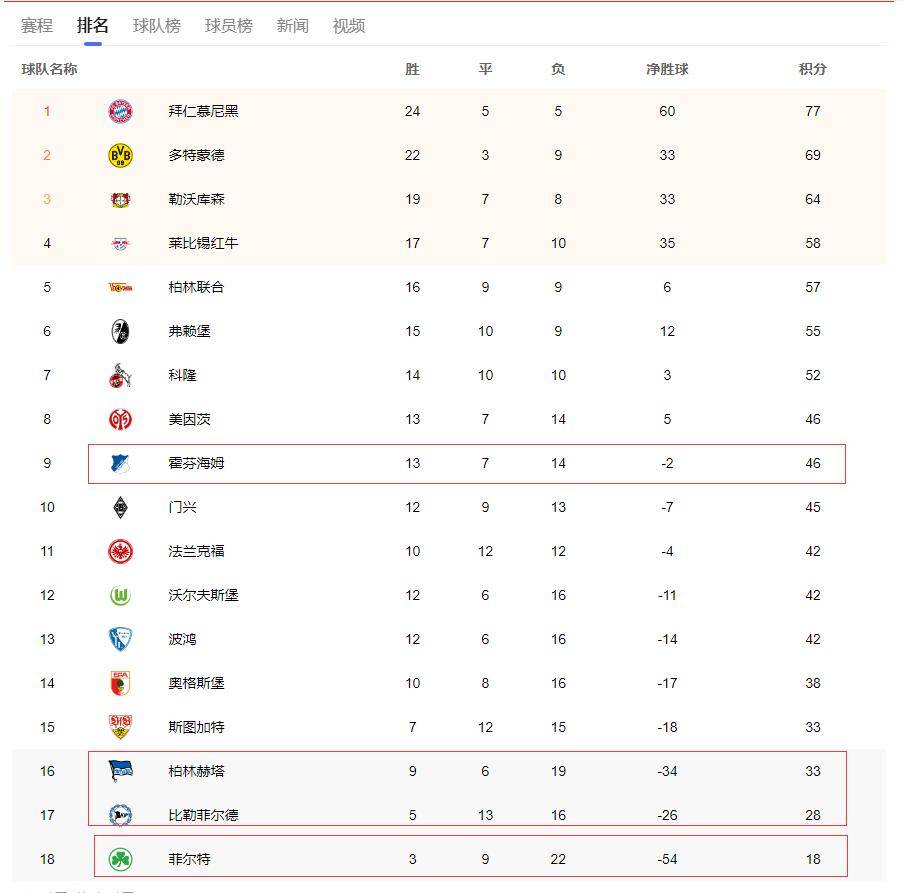
Task: Open the 视频 tab
Action: tap(349, 26)
